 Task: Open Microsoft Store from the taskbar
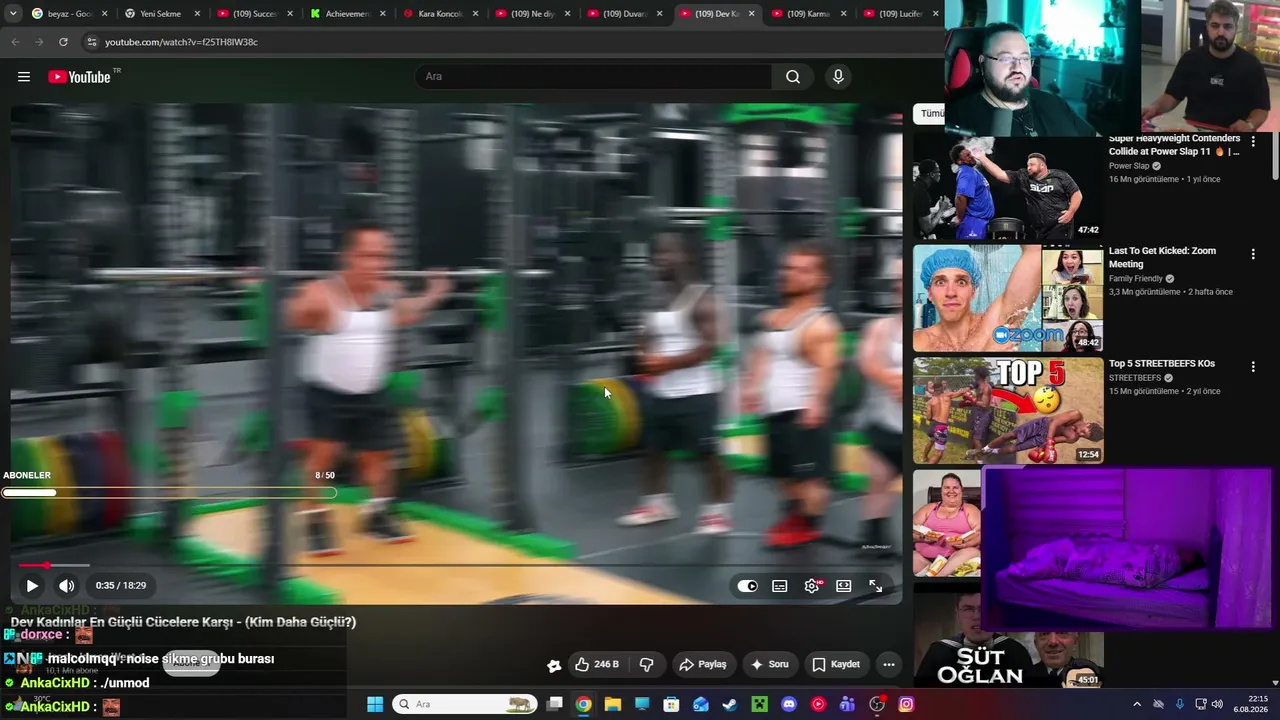[x=671, y=704]
